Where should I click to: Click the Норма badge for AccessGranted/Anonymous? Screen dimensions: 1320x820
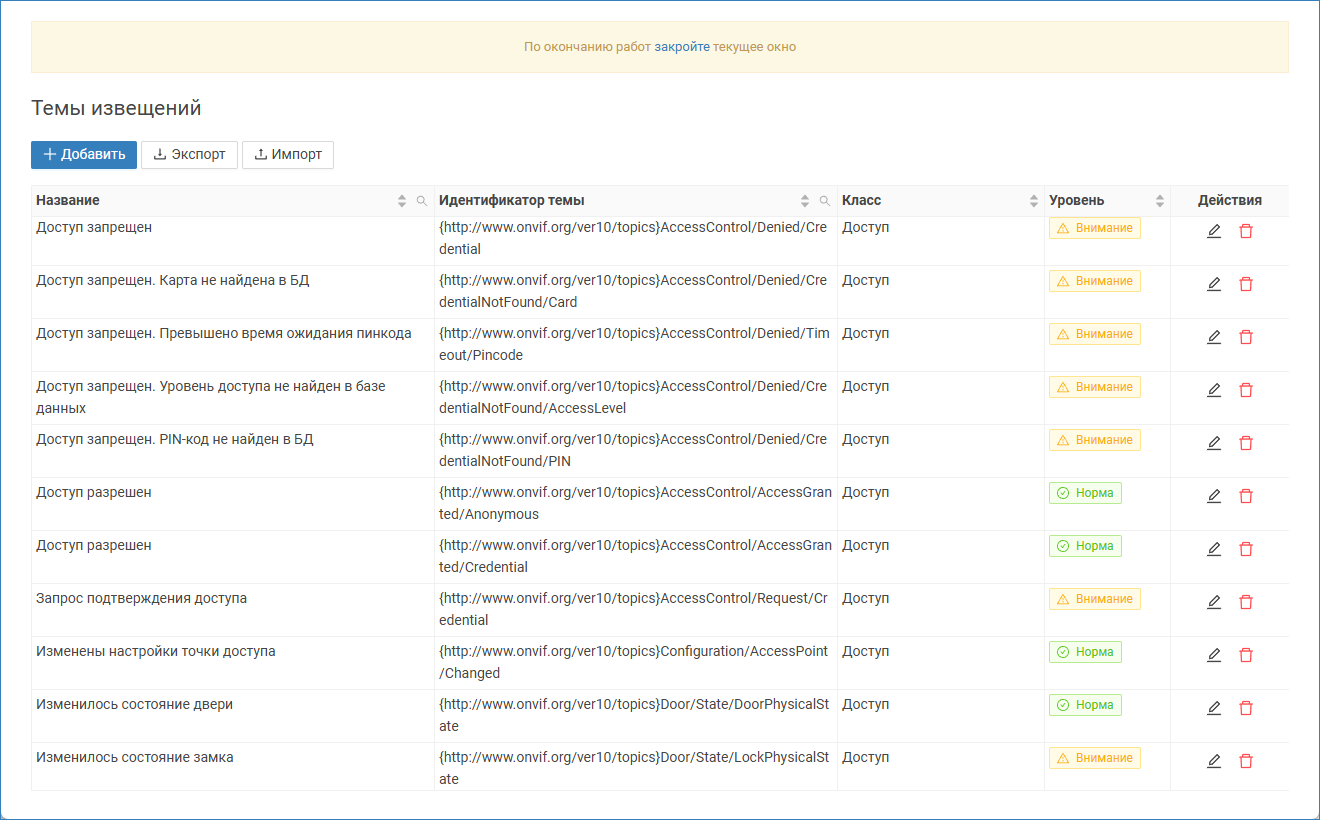1085,493
